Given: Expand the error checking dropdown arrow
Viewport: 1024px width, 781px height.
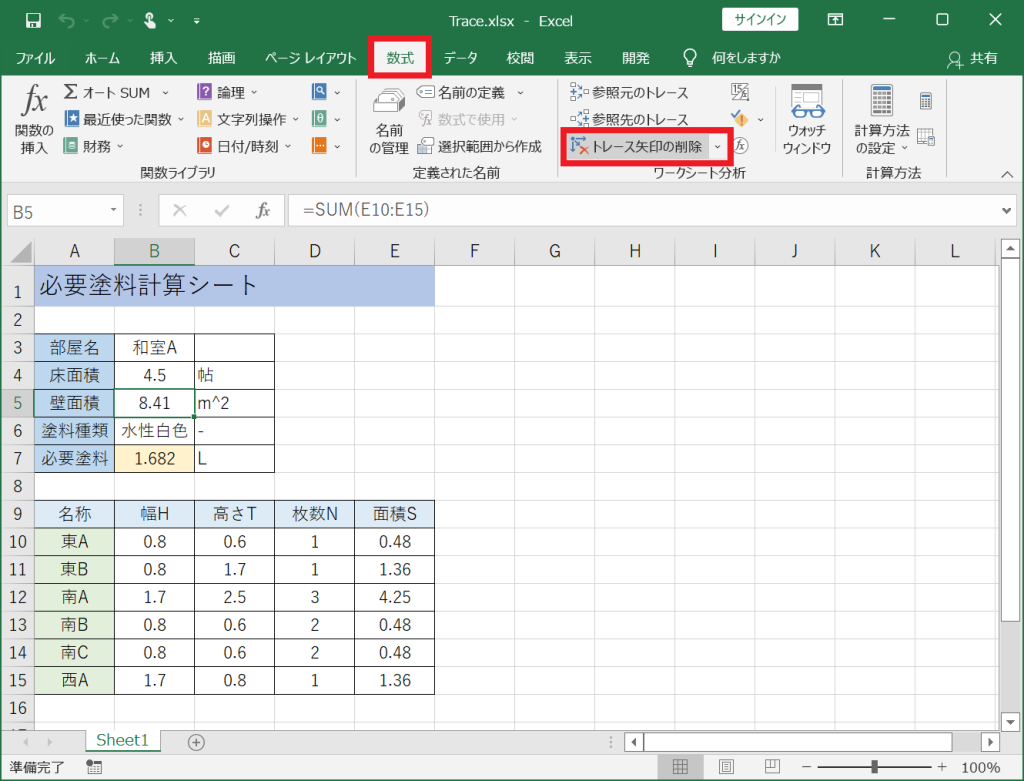Looking at the screenshot, I should [760, 120].
